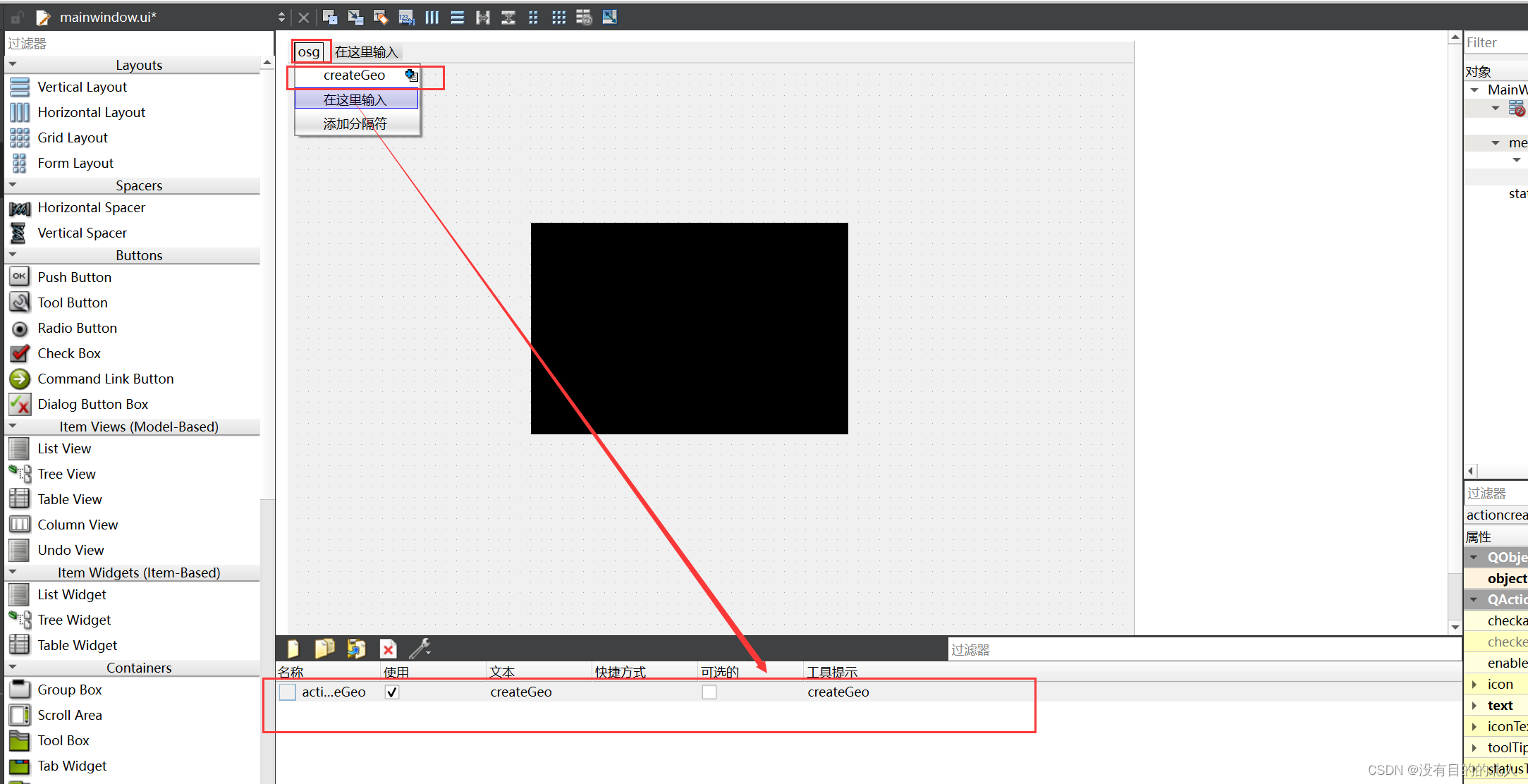
Task: Open the wrench configure dropdown
Action: point(420,648)
